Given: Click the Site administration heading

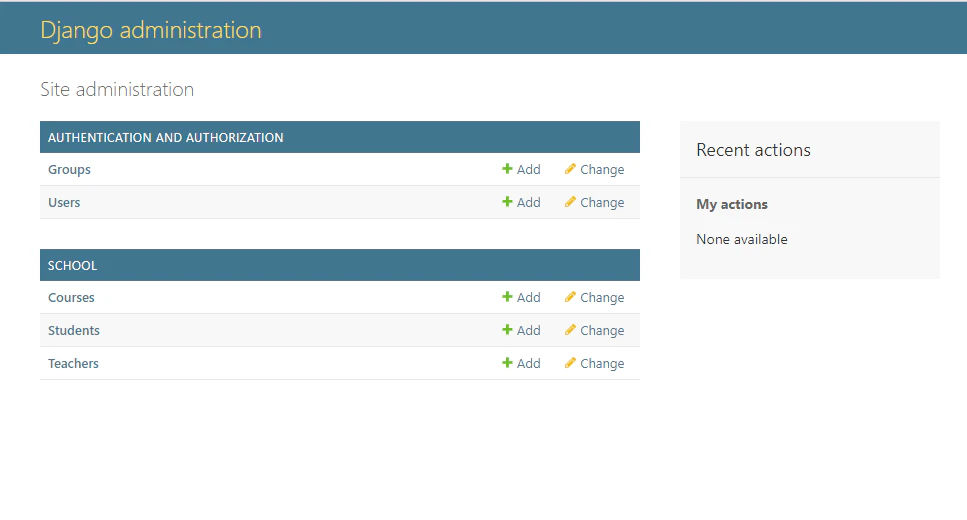Looking at the screenshot, I should point(117,89).
